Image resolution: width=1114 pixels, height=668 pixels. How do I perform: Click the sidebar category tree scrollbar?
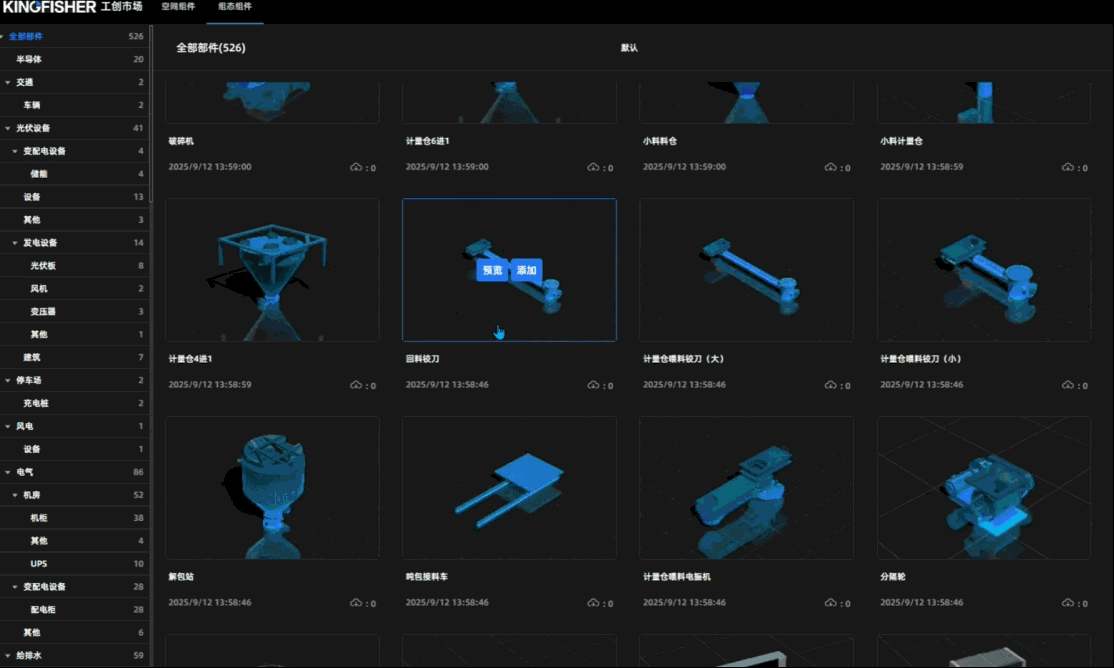pos(151,114)
